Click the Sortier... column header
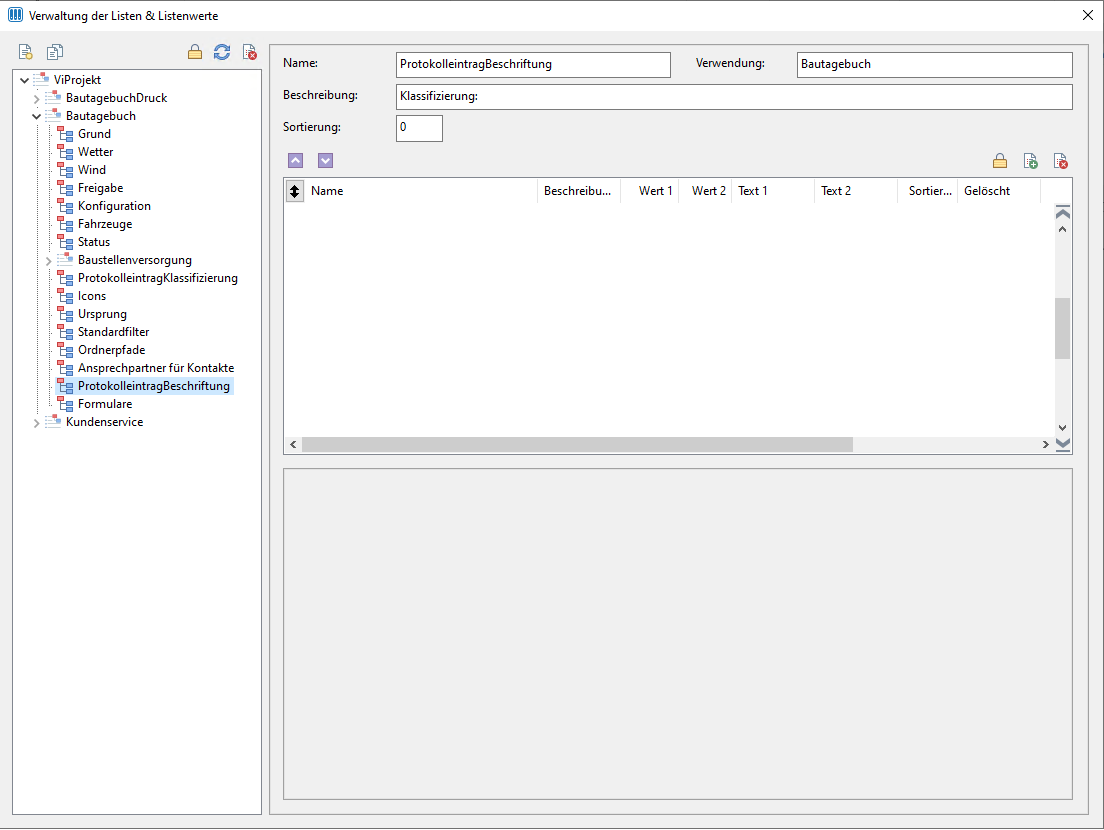The width and height of the screenshot is (1104, 830). pos(928,191)
